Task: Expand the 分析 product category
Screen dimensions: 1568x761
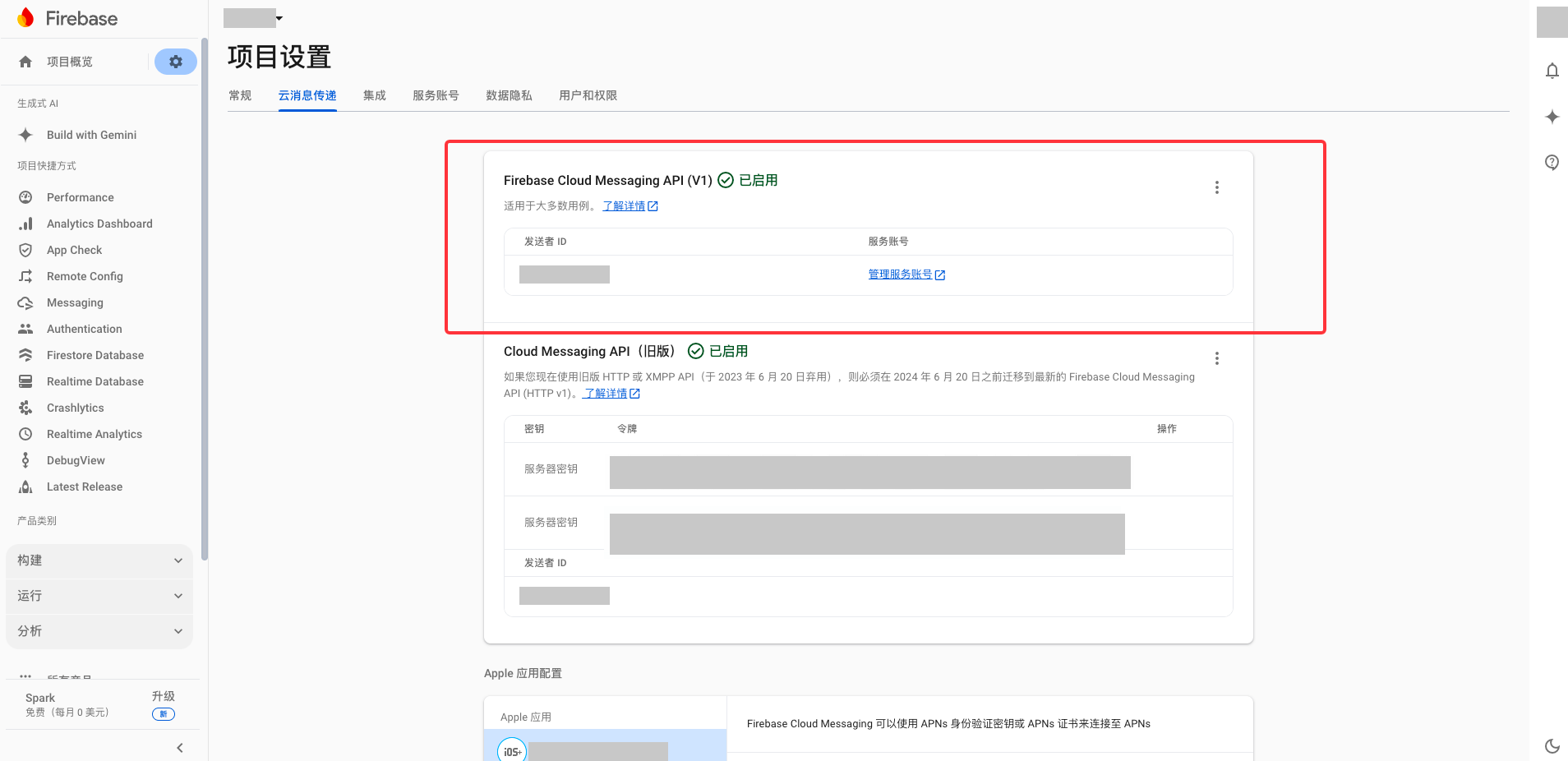Action: point(99,631)
